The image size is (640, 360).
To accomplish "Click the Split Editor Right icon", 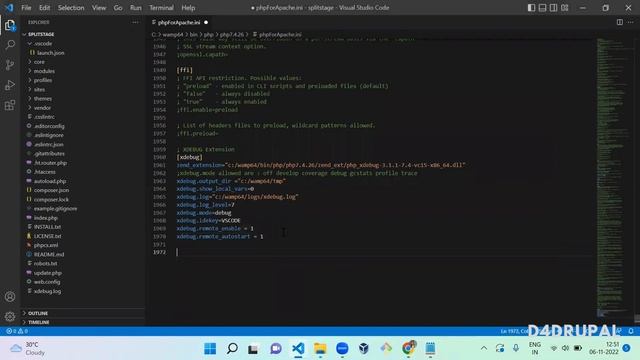I will tap(620, 22).
